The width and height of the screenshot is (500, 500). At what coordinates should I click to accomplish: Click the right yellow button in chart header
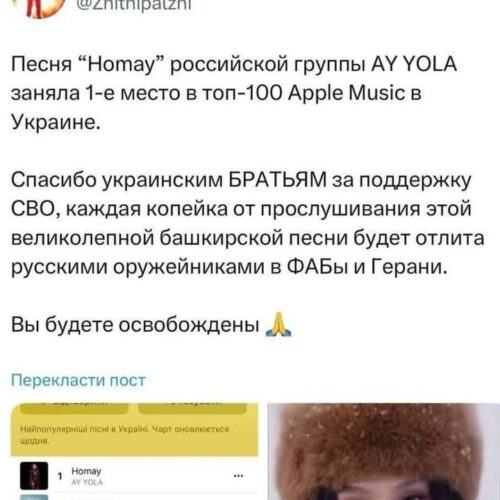192,408
